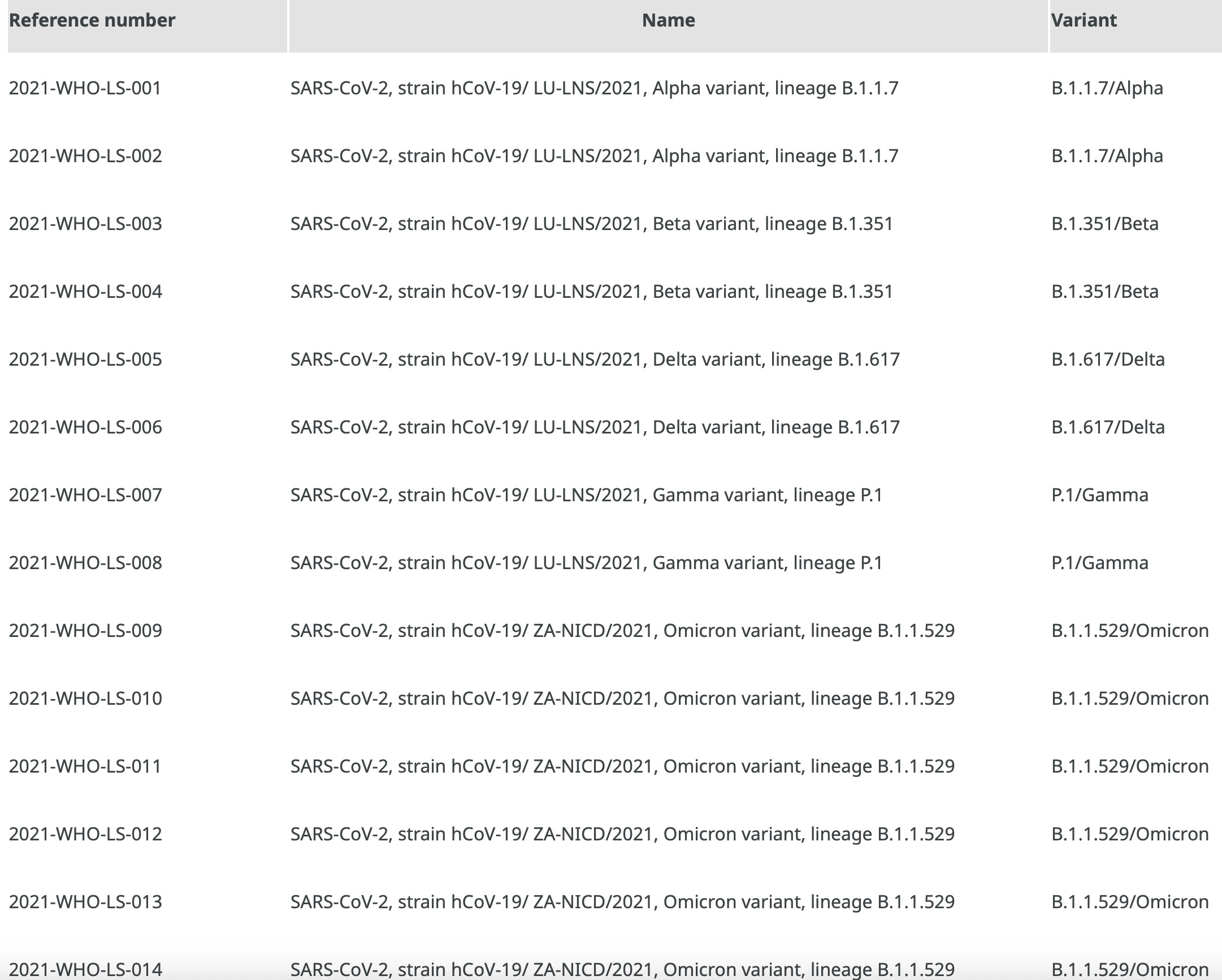Image resolution: width=1222 pixels, height=980 pixels.
Task: Click reference number 2021-WHO-LS-014
Action: click(85, 969)
